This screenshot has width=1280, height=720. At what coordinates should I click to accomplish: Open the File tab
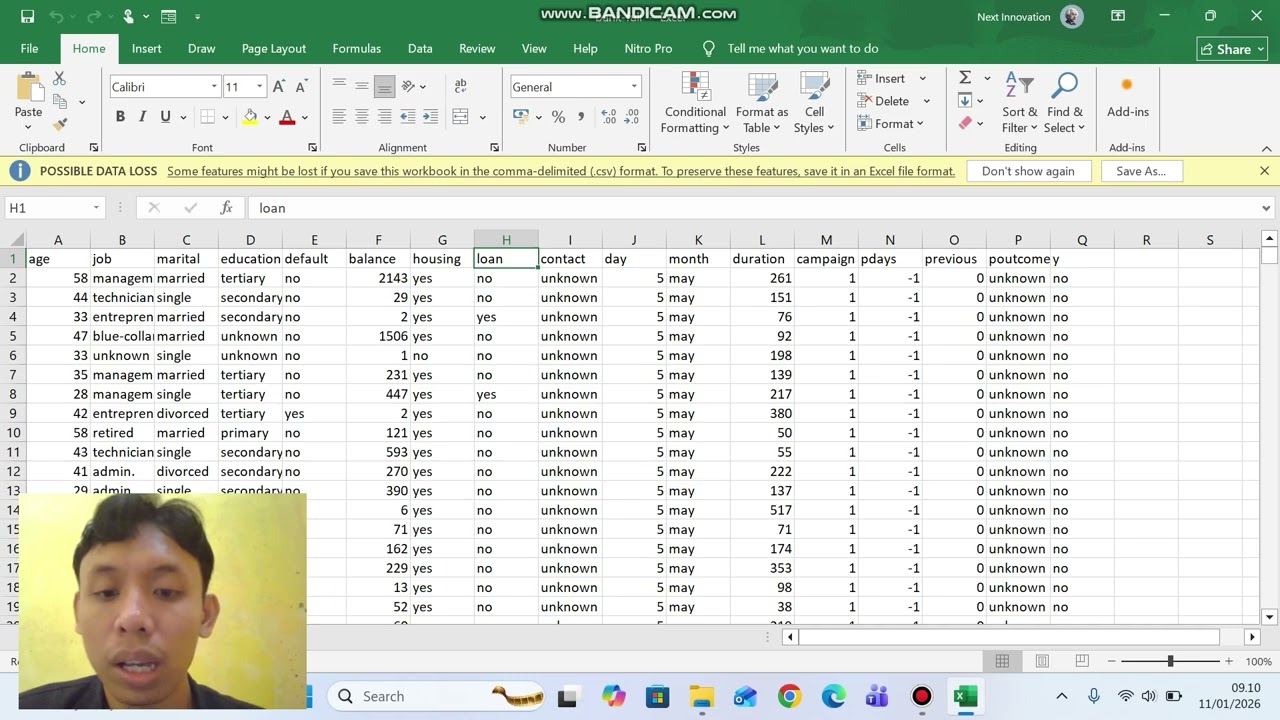tap(29, 48)
